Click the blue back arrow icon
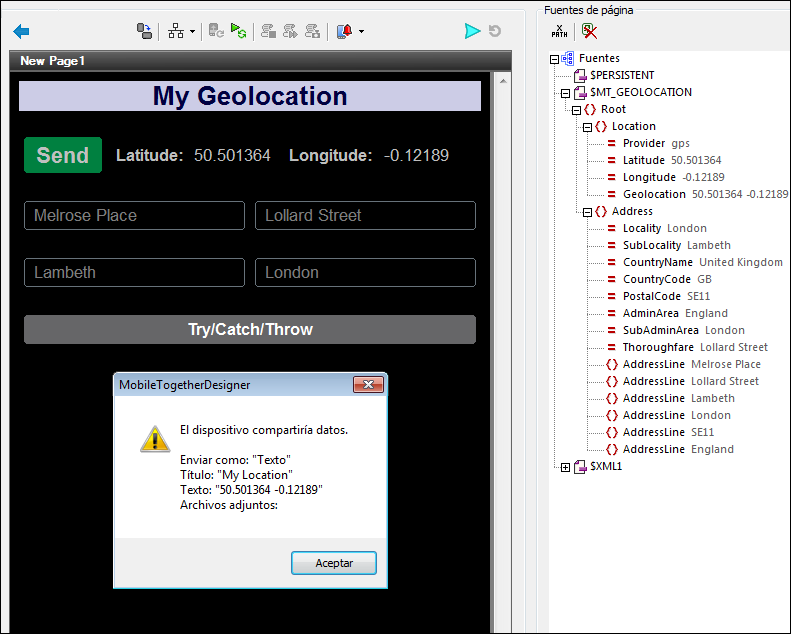791x634 pixels. point(21,32)
